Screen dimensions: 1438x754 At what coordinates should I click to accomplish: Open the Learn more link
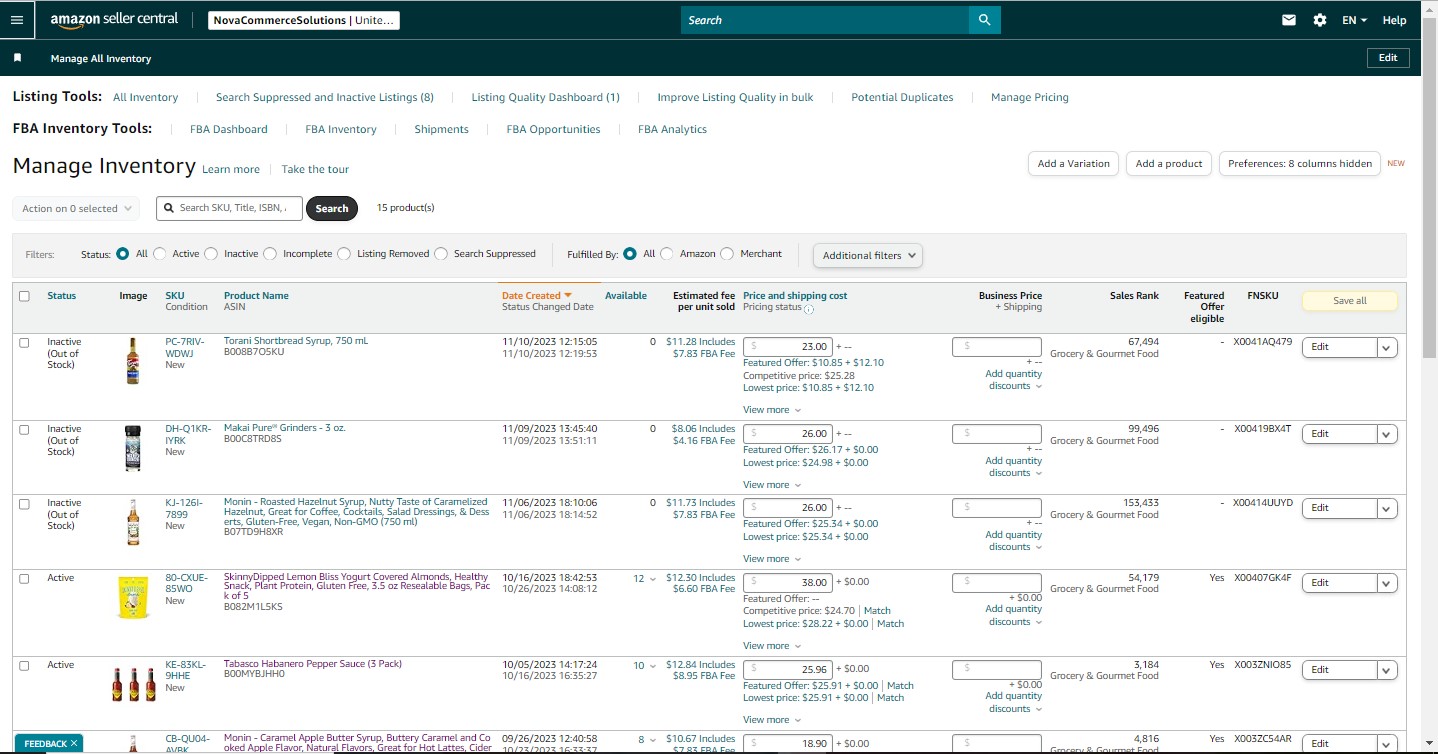(231, 169)
